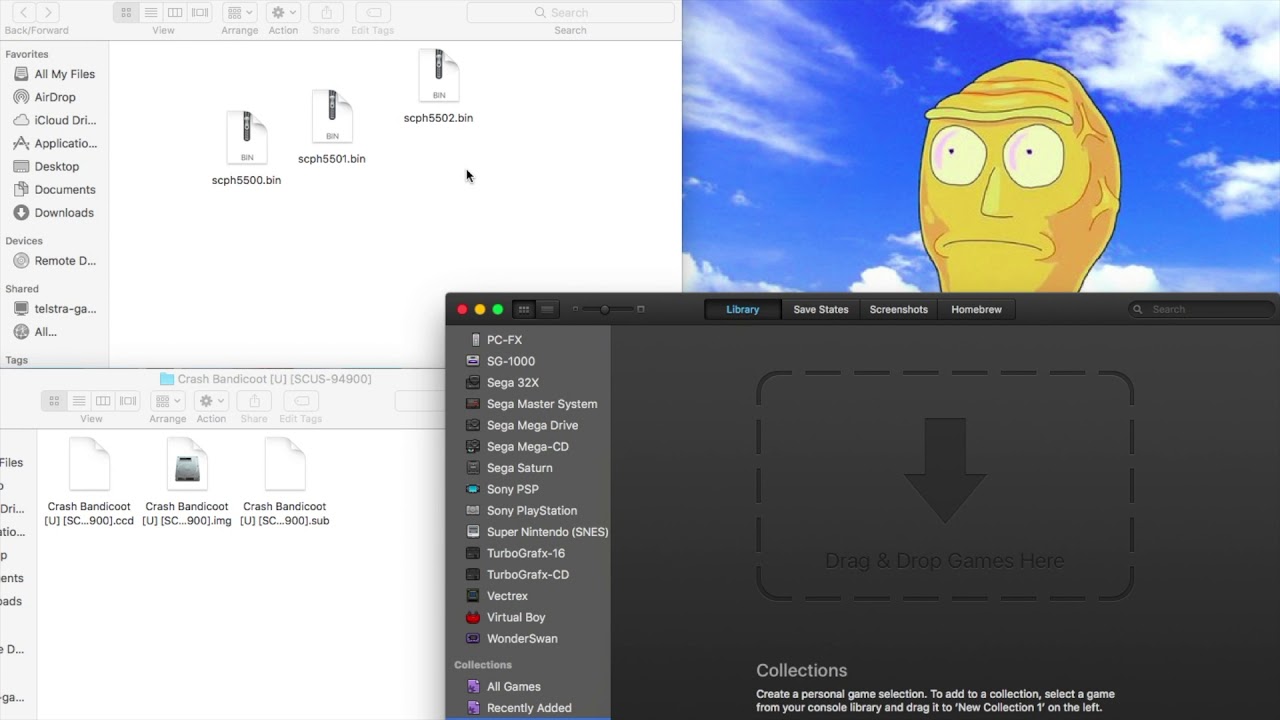Open Documents in Finder sidebar
This screenshot has height=720, width=1280.
click(55, 189)
